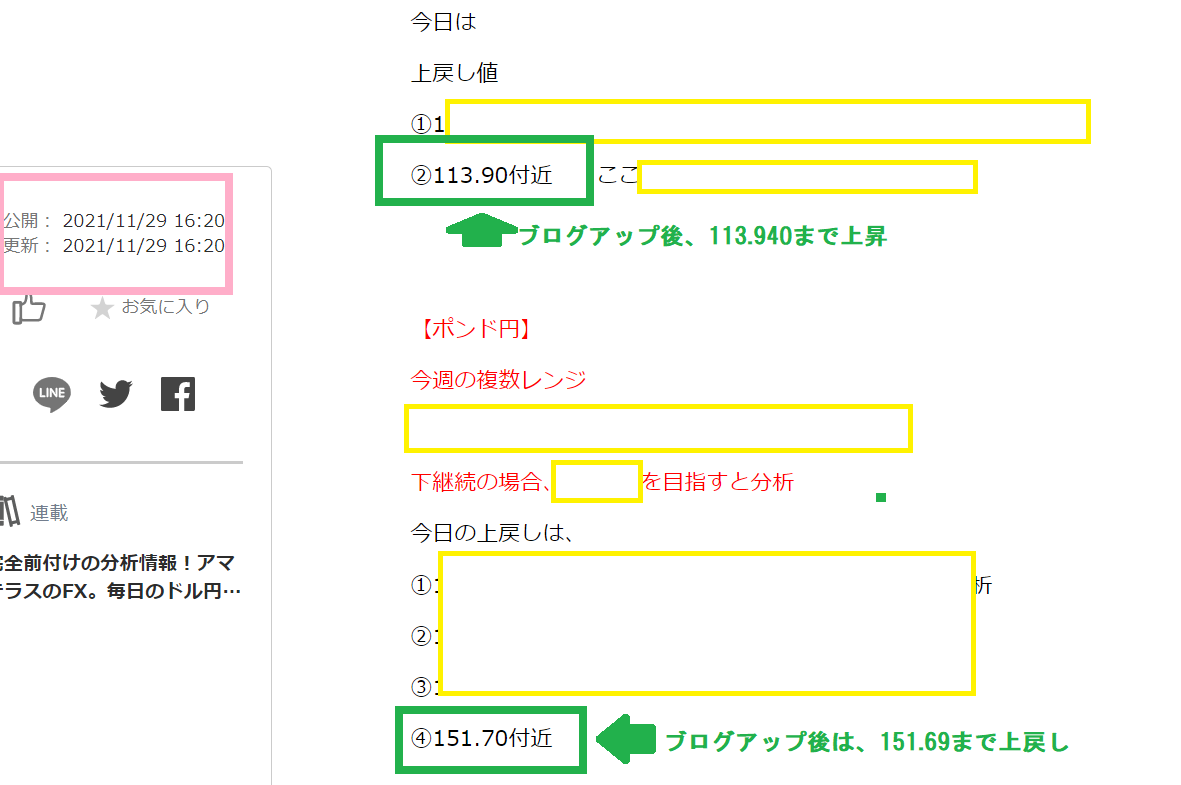Click the 連載 series label

(x=49, y=513)
